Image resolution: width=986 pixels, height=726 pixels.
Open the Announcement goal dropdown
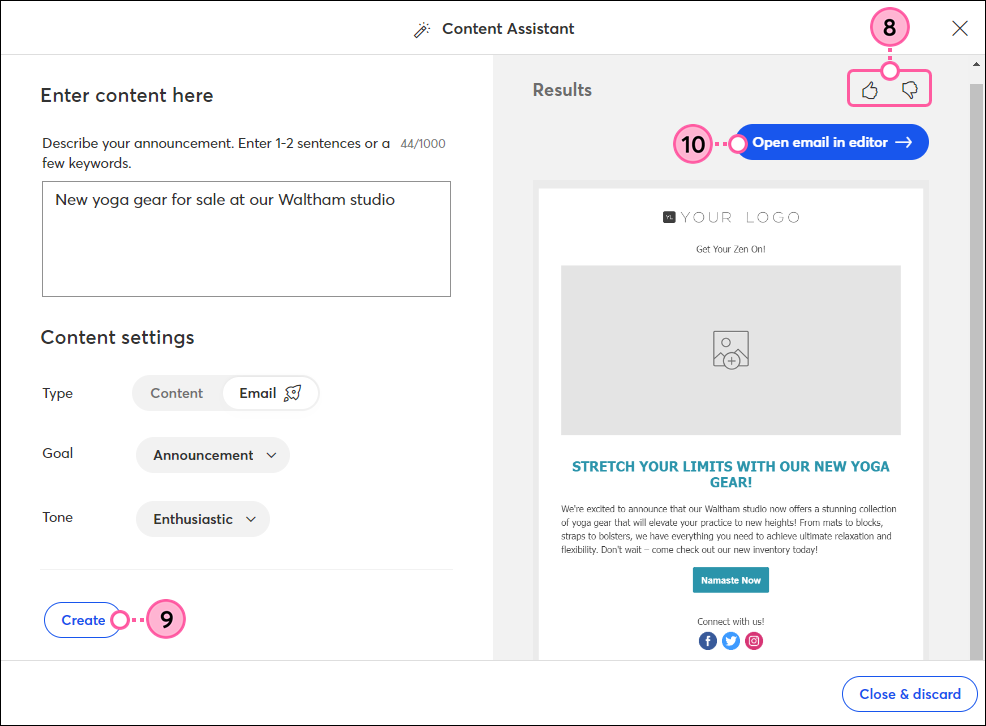(212, 455)
